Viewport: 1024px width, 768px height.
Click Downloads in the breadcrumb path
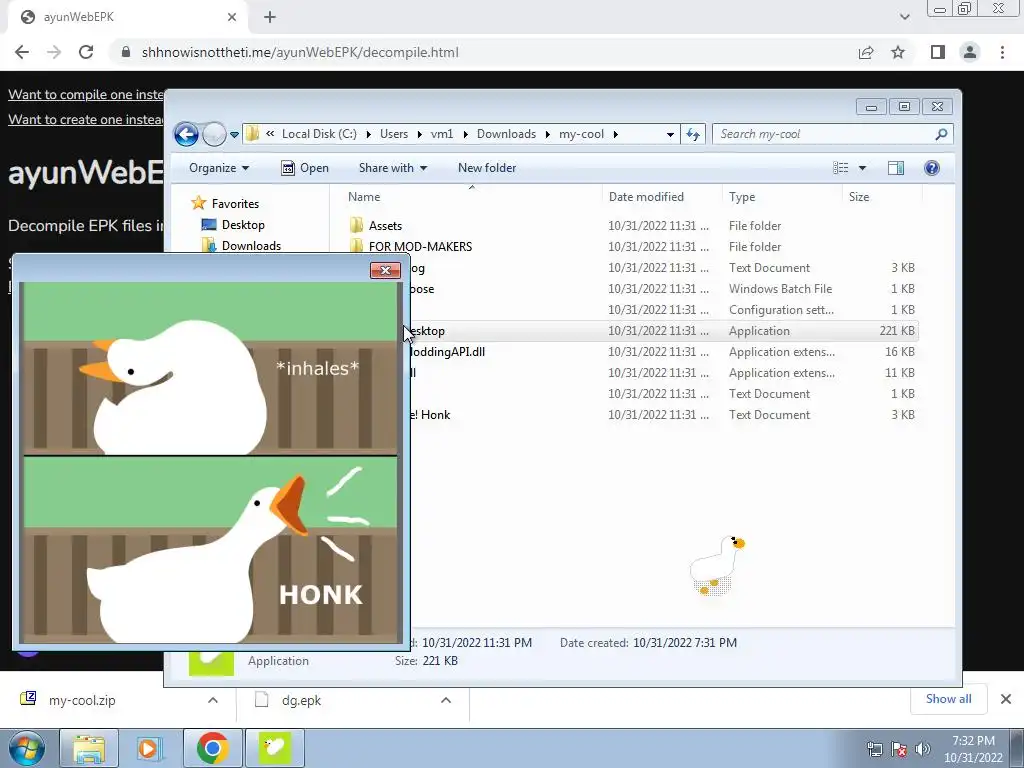[x=506, y=134]
